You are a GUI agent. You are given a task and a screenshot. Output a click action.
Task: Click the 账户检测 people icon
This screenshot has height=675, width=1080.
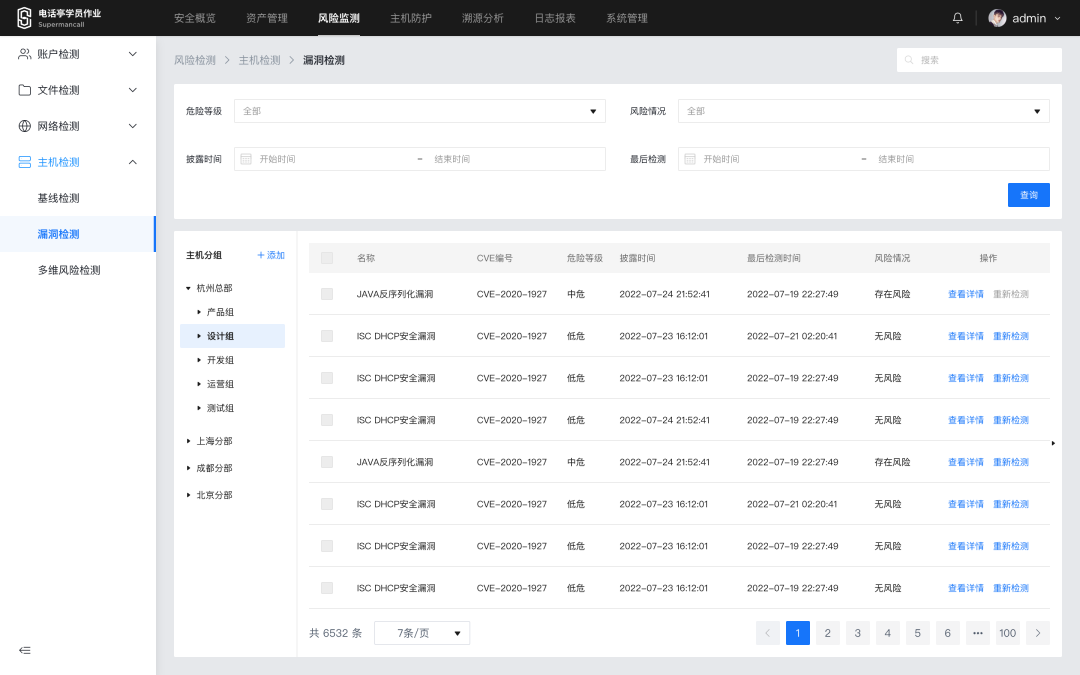point(25,54)
